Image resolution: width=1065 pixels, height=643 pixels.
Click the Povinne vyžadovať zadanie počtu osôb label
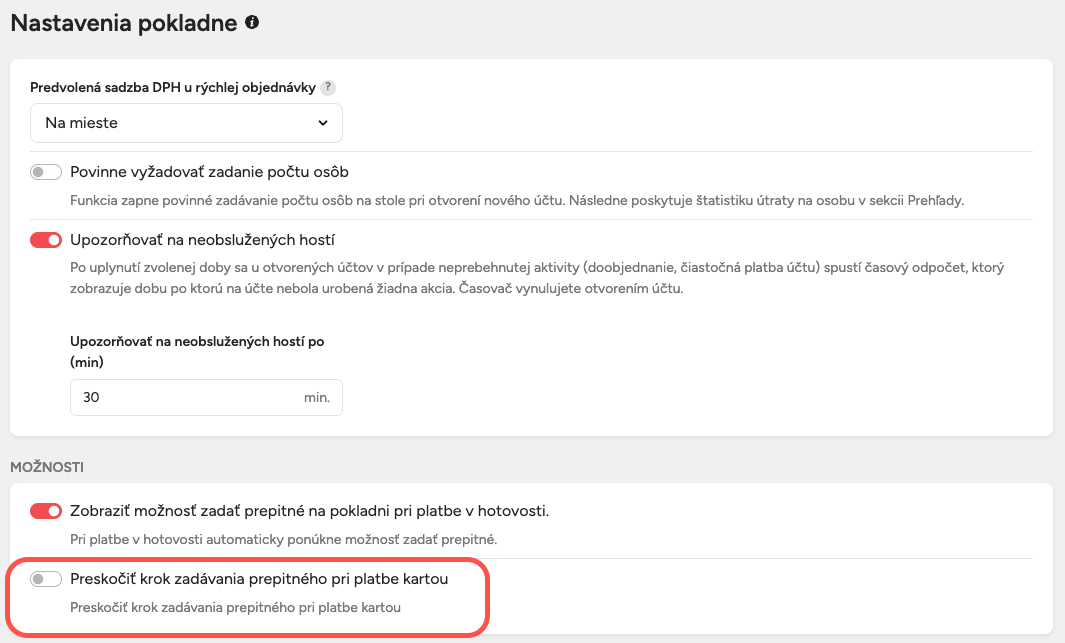209,172
